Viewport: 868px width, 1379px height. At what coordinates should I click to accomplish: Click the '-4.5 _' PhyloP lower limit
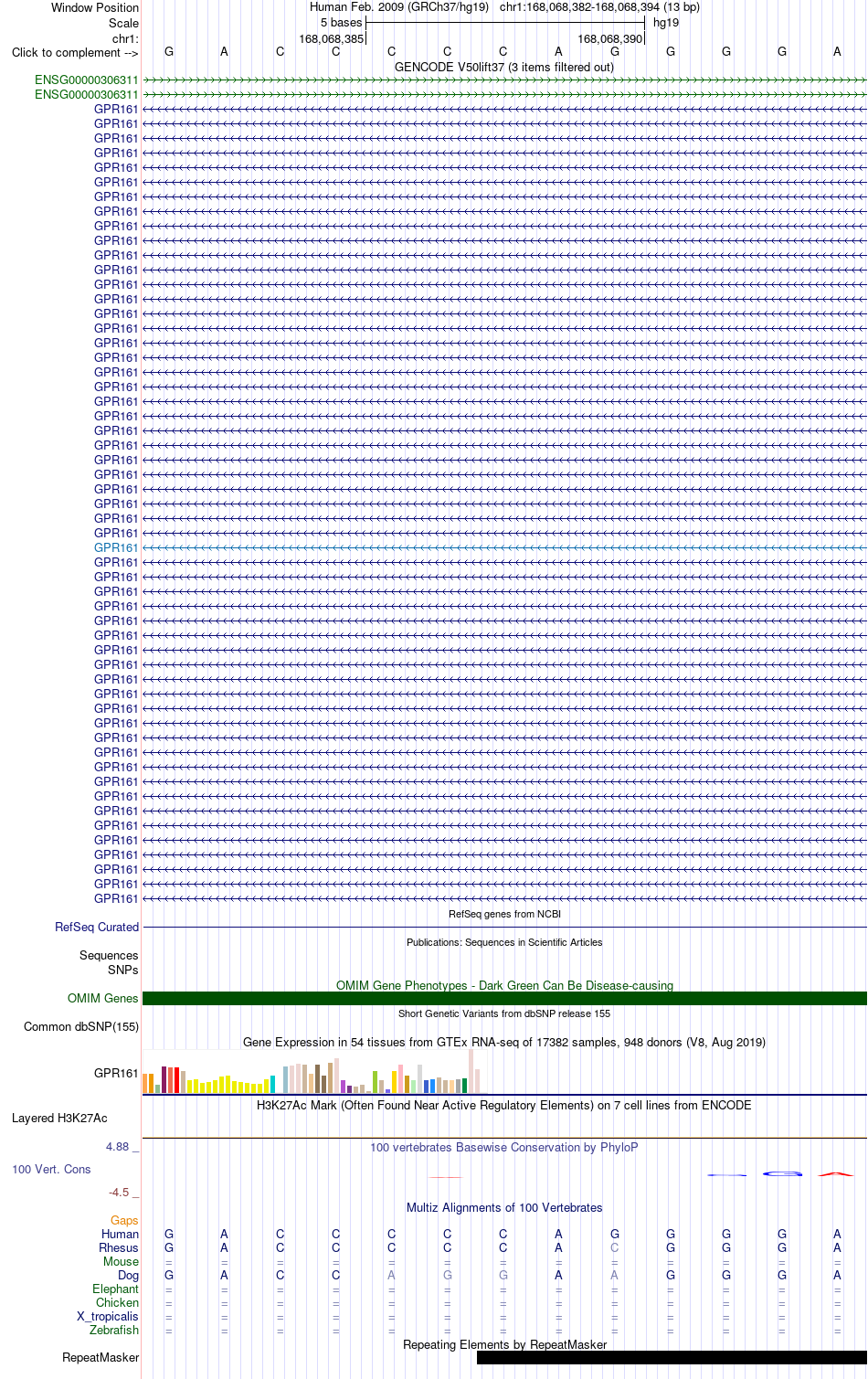(x=124, y=1192)
